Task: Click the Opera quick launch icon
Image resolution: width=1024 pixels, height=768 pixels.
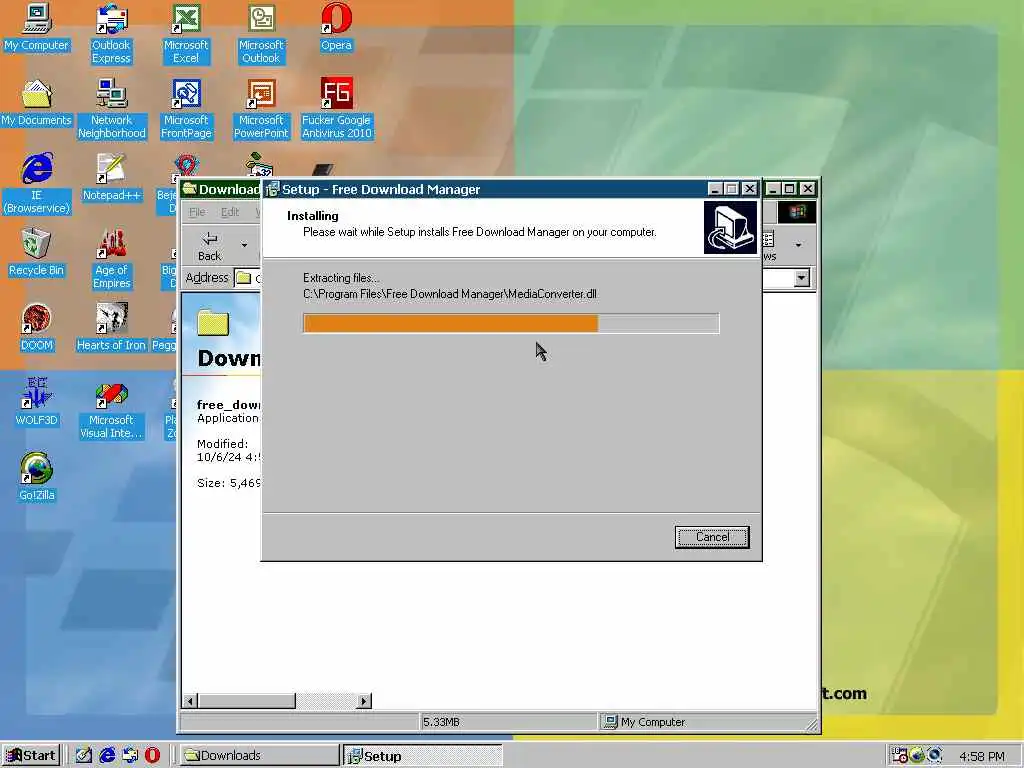Action: (152, 755)
